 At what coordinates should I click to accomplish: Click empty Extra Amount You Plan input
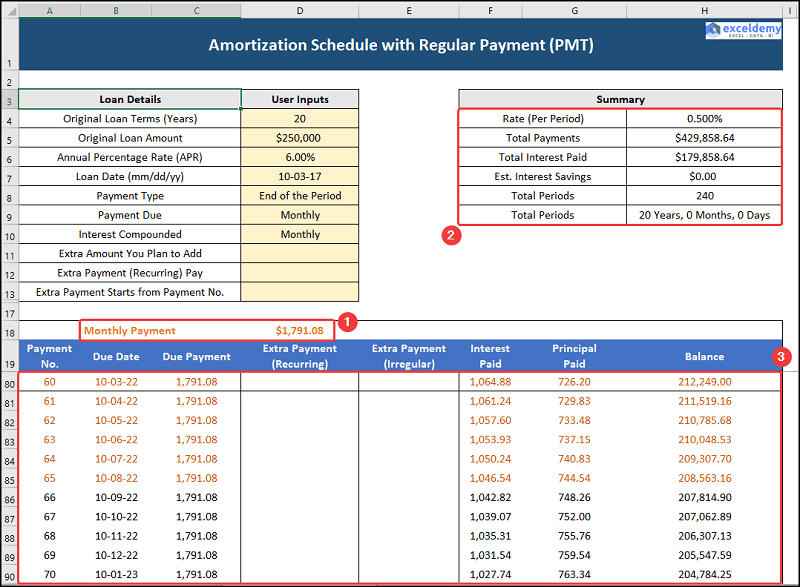tap(300, 253)
